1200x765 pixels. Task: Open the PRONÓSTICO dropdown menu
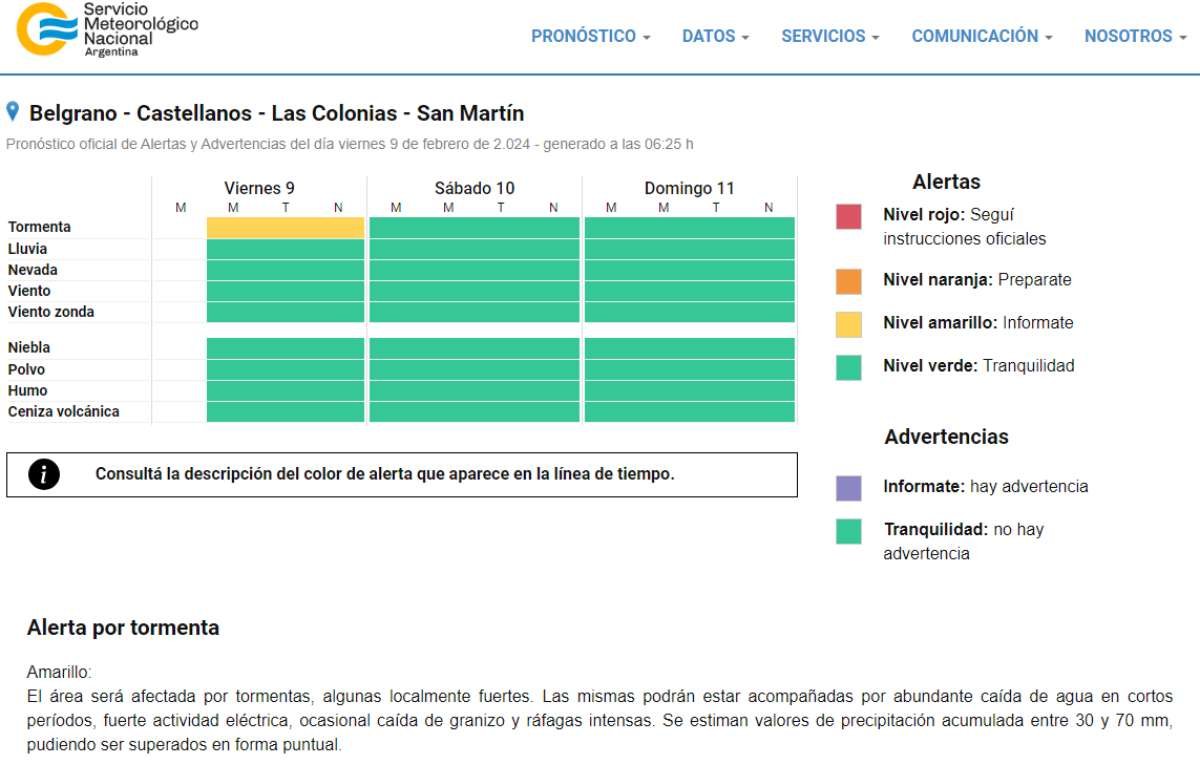click(590, 36)
